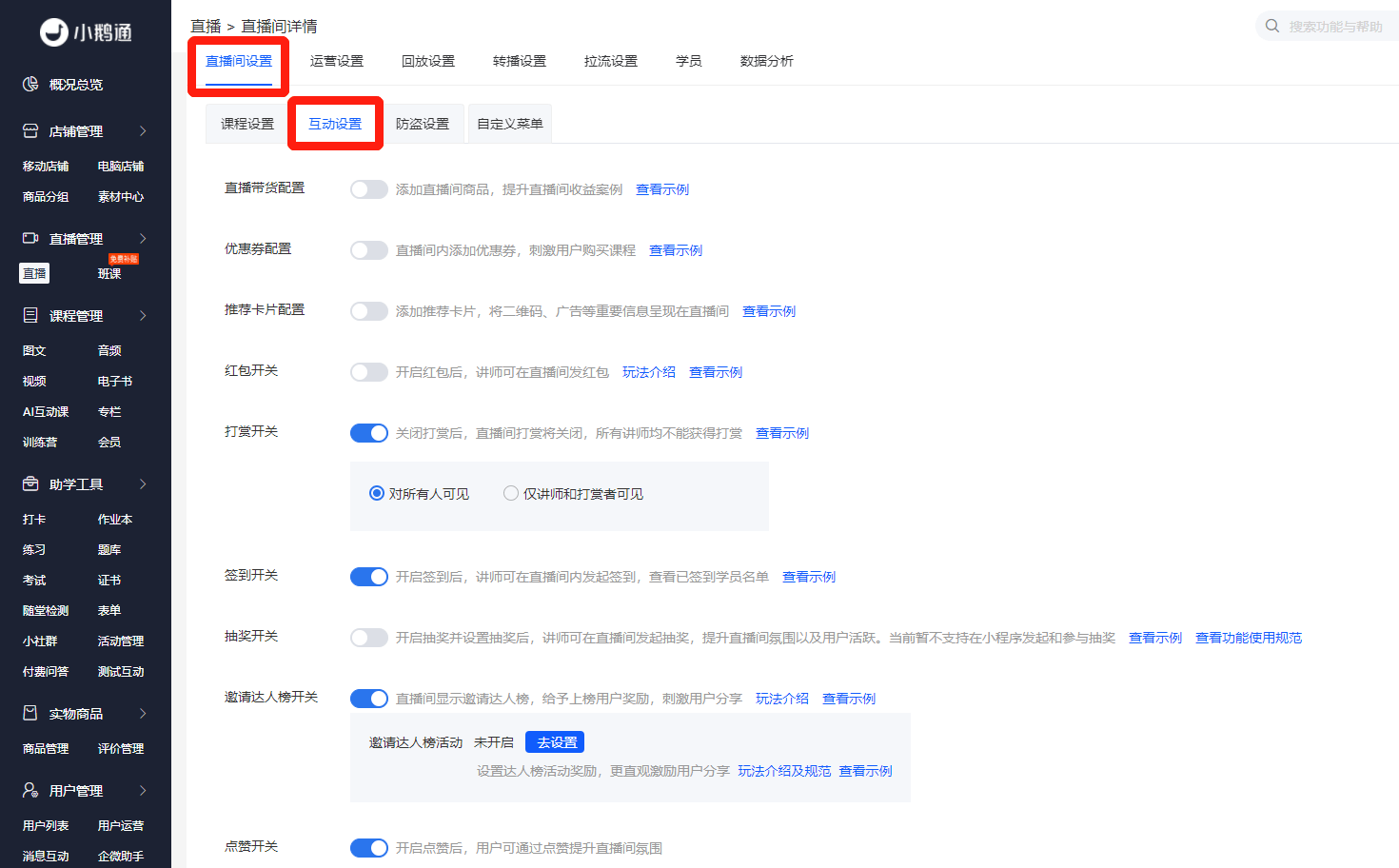Click the search input field
1399x868 pixels.
(x=1332, y=26)
